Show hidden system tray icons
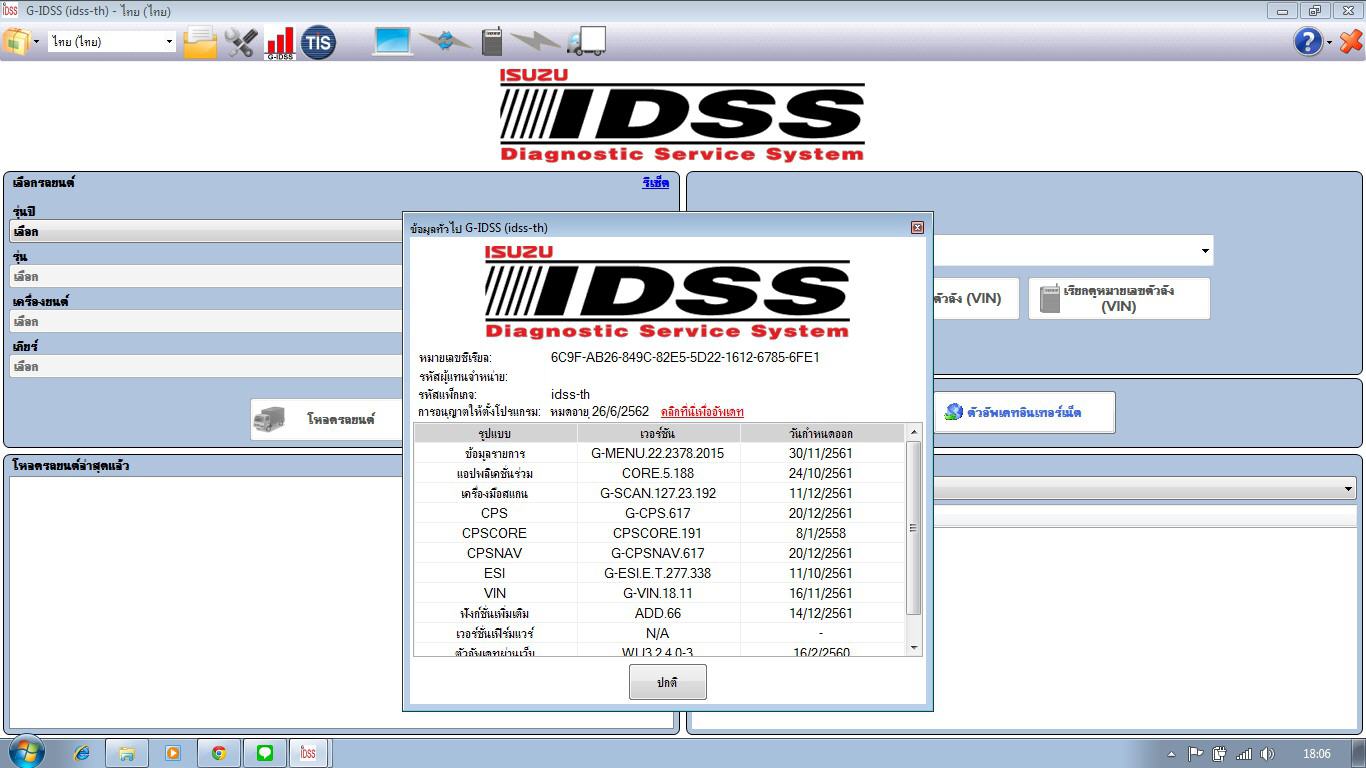 [1171, 754]
